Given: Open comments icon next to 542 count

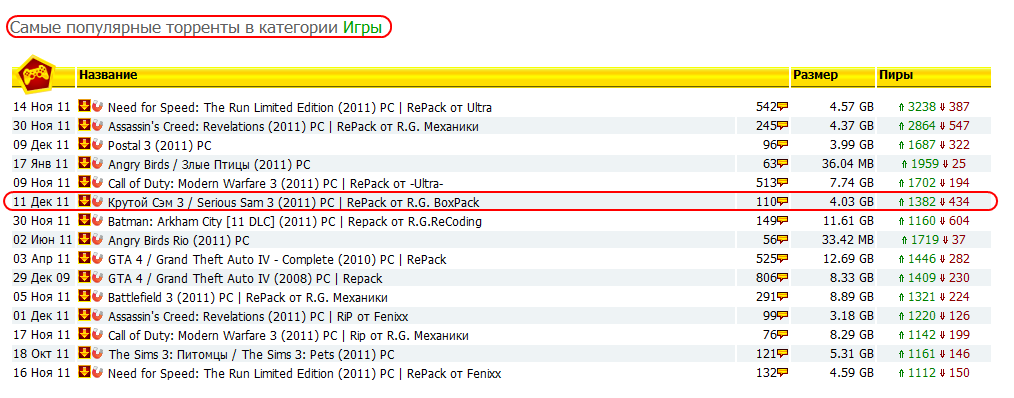Looking at the screenshot, I should click(x=783, y=107).
